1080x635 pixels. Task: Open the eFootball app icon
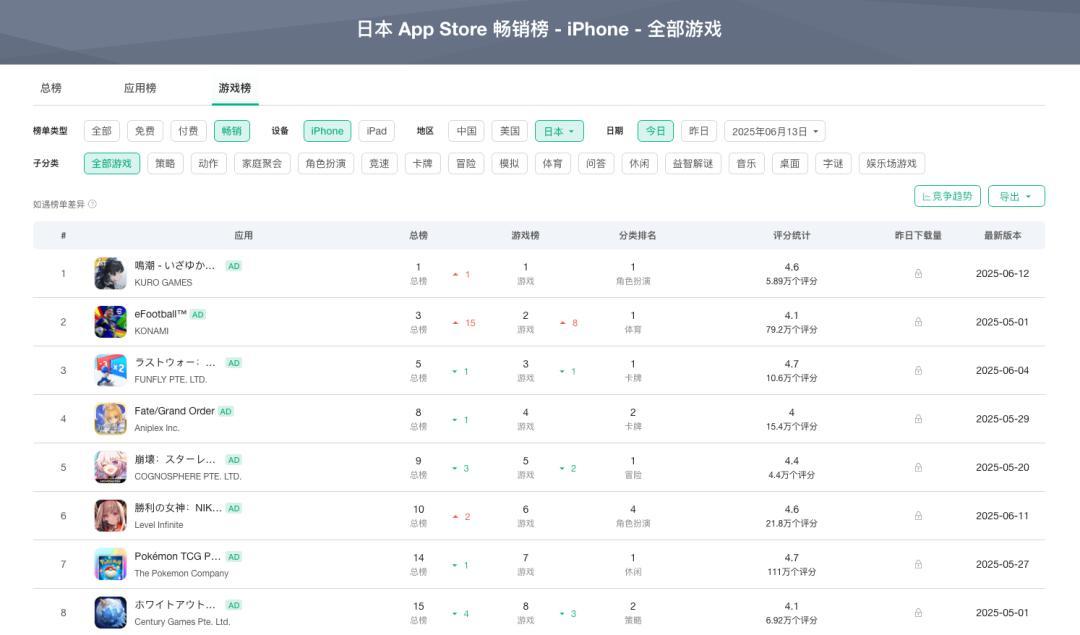[110, 322]
